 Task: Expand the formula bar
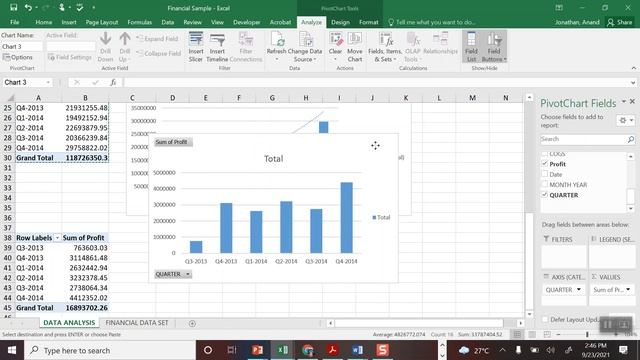coord(633,82)
